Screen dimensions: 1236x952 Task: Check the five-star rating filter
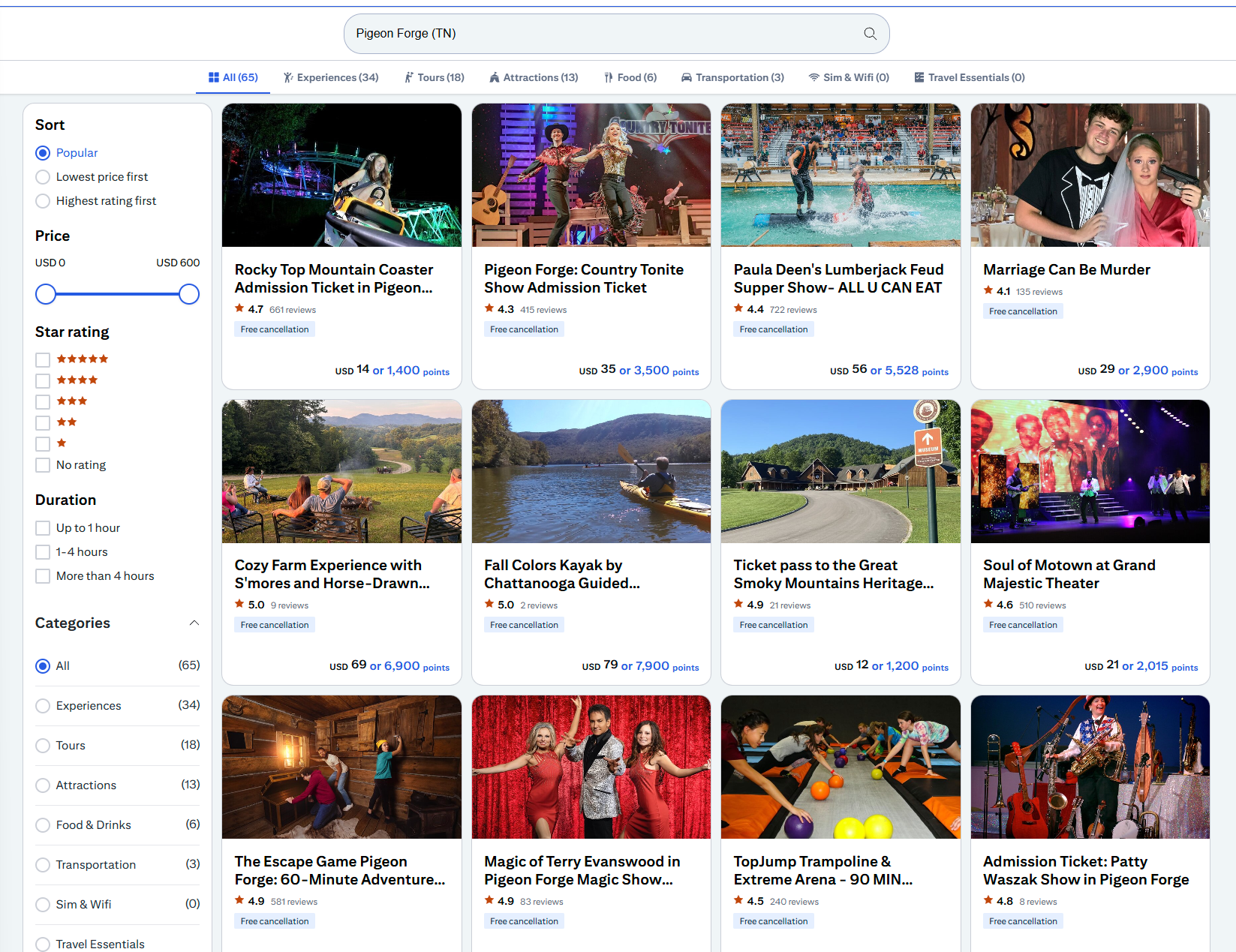43,360
